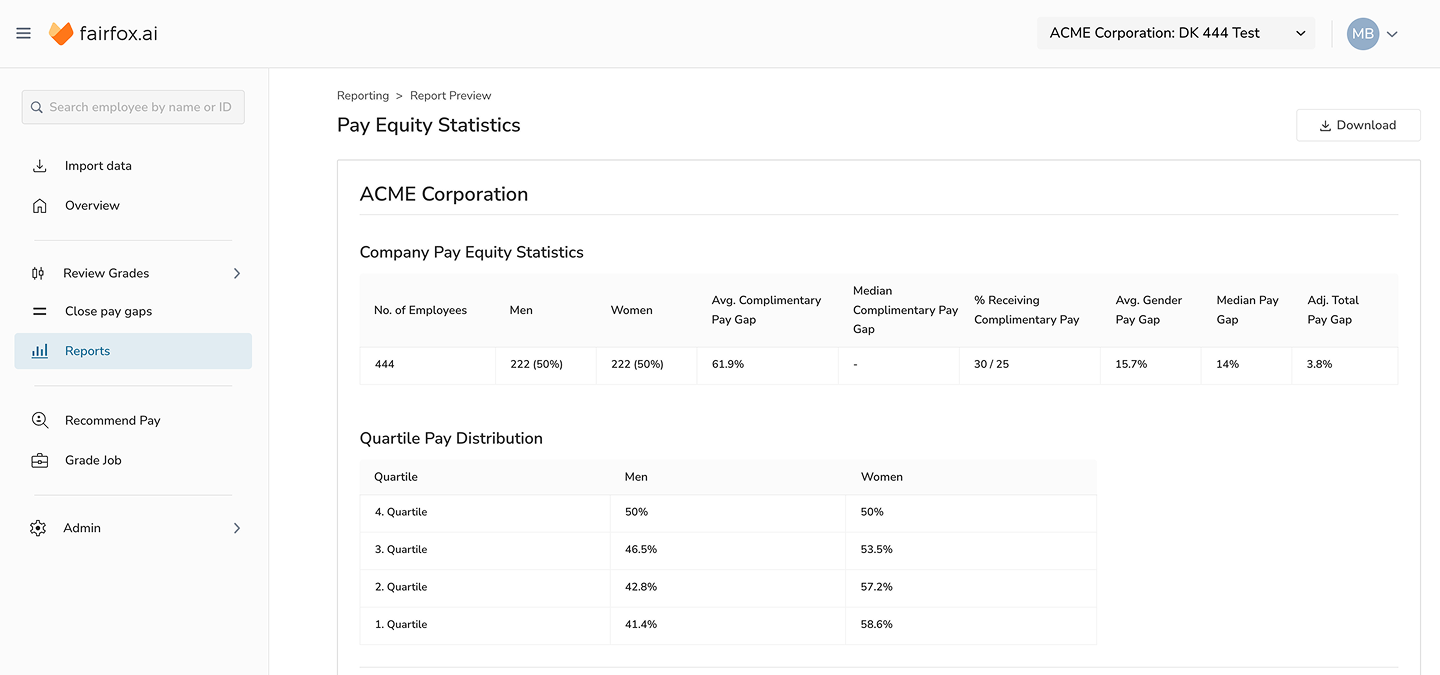This screenshot has height=675, width=1440.
Task: Open Import data in sidebar
Action: click(x=98, y=166)
